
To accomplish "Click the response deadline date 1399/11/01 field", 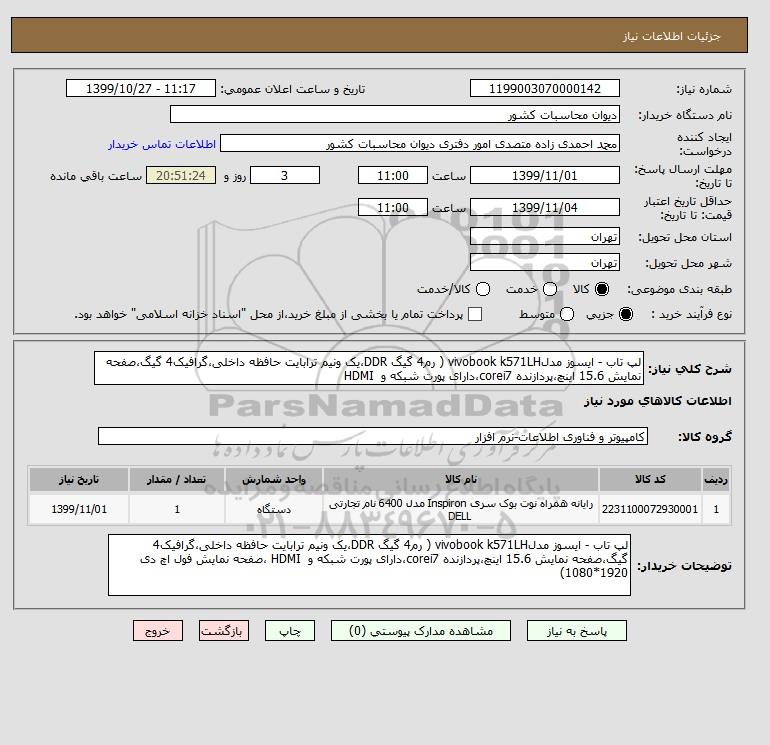I will (545, 175).
